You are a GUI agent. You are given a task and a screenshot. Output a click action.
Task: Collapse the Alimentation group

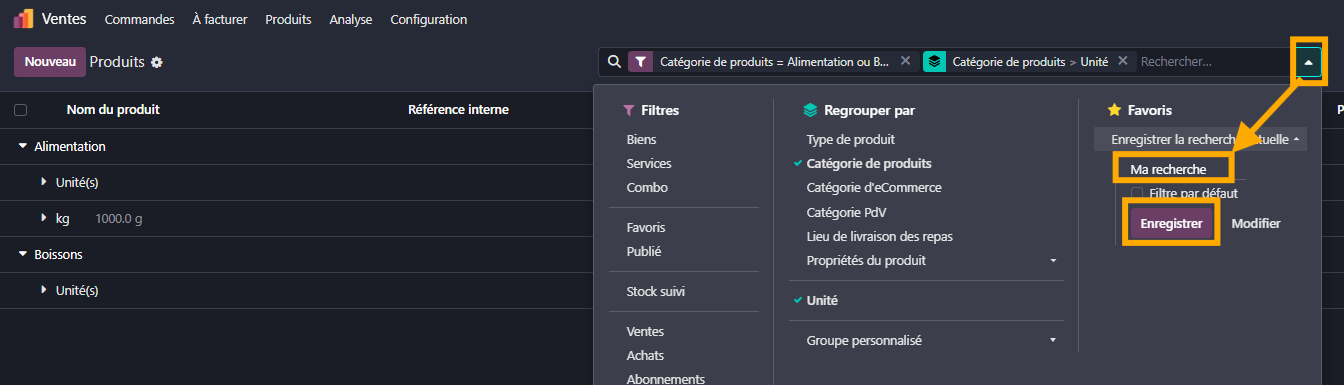click(62, 146)
